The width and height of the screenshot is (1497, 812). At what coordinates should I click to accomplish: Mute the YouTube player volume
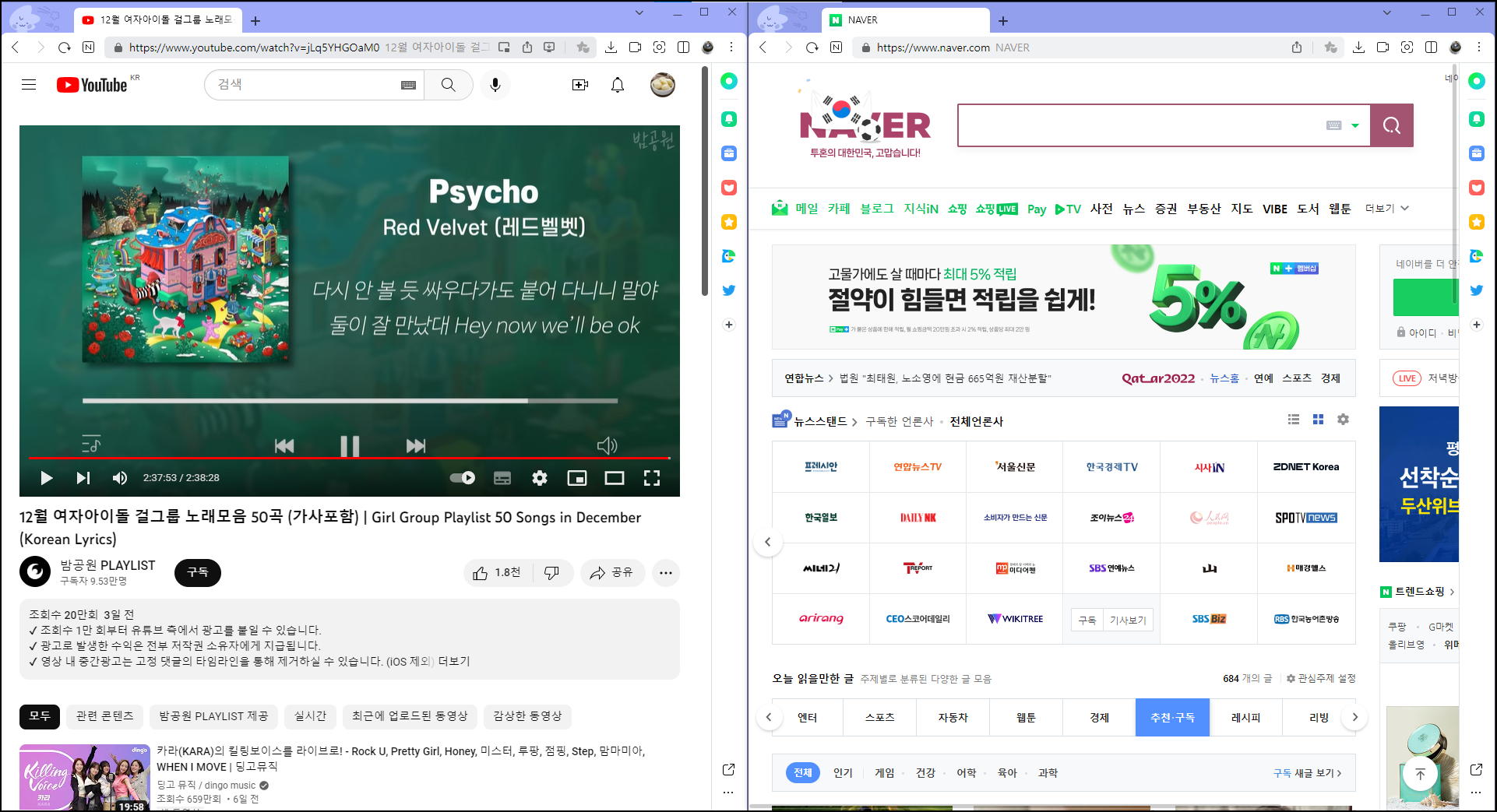pyautogui.click(x=120, y=478)
